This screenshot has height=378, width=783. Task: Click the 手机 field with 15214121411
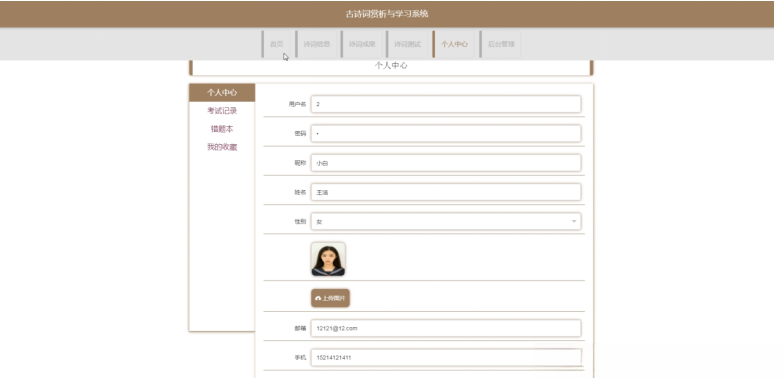click(x=446, y=358)
